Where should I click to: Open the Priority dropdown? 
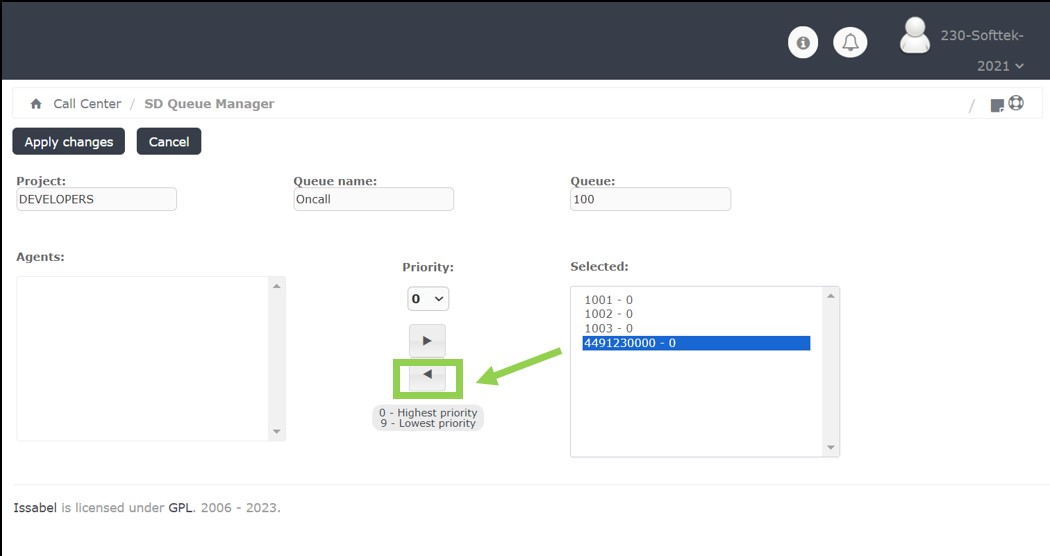tap(428, 298)
